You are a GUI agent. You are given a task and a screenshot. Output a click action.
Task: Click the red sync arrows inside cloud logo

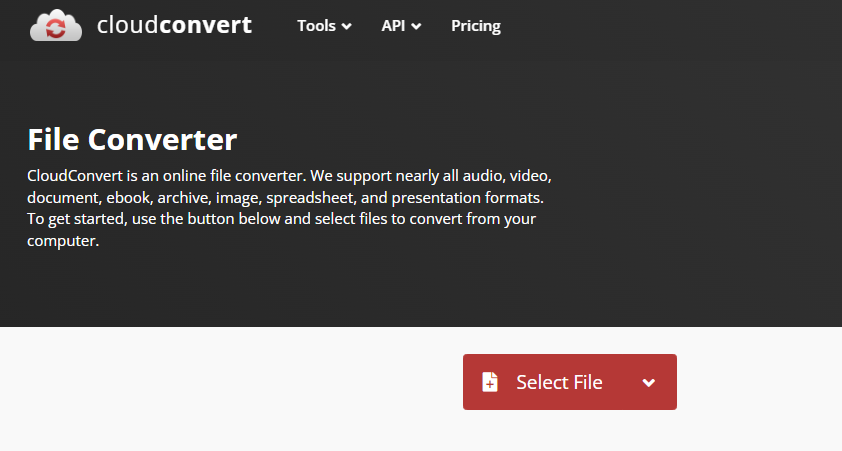point(56,28)
